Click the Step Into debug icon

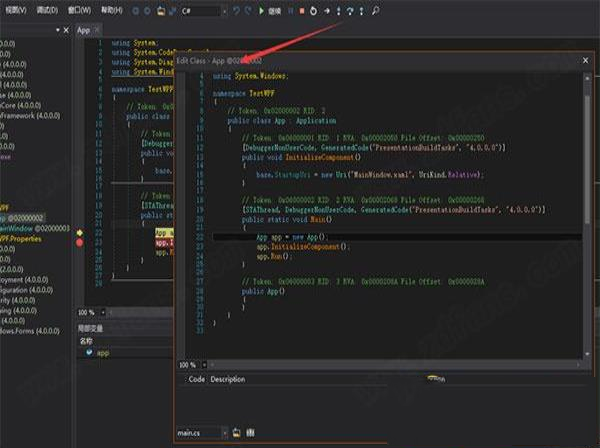pos(338,11)
